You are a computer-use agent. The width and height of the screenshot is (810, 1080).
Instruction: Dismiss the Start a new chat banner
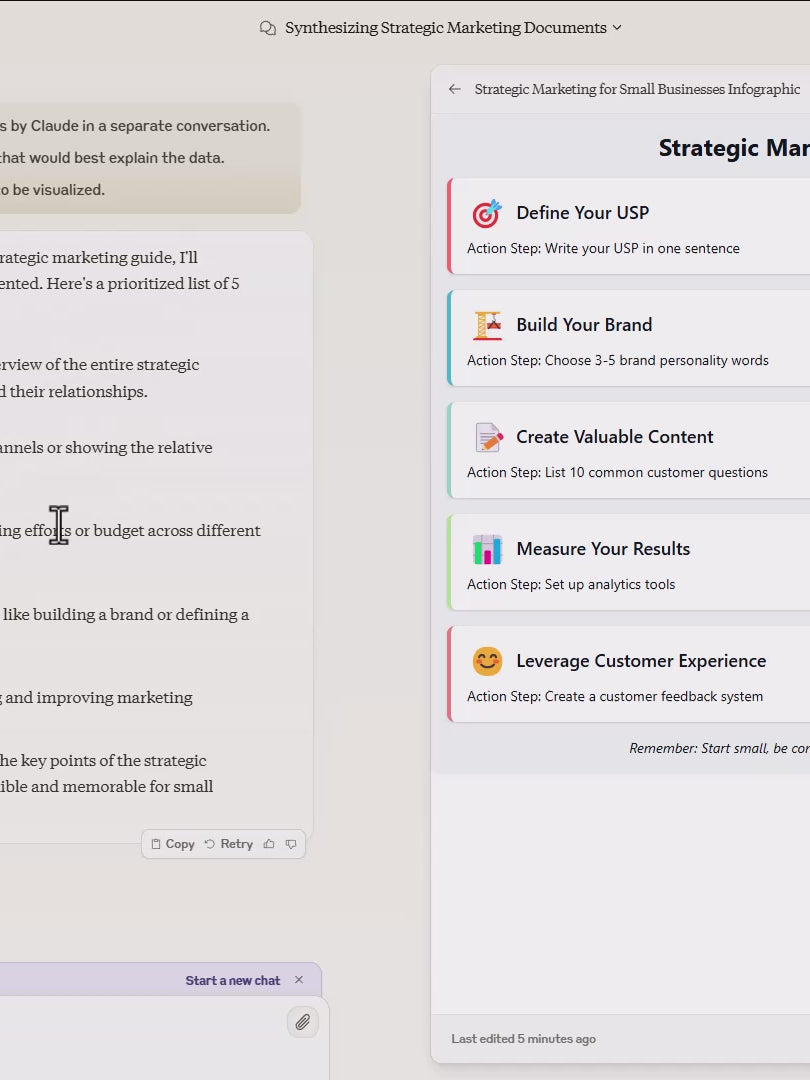click(x=299, y=980)
